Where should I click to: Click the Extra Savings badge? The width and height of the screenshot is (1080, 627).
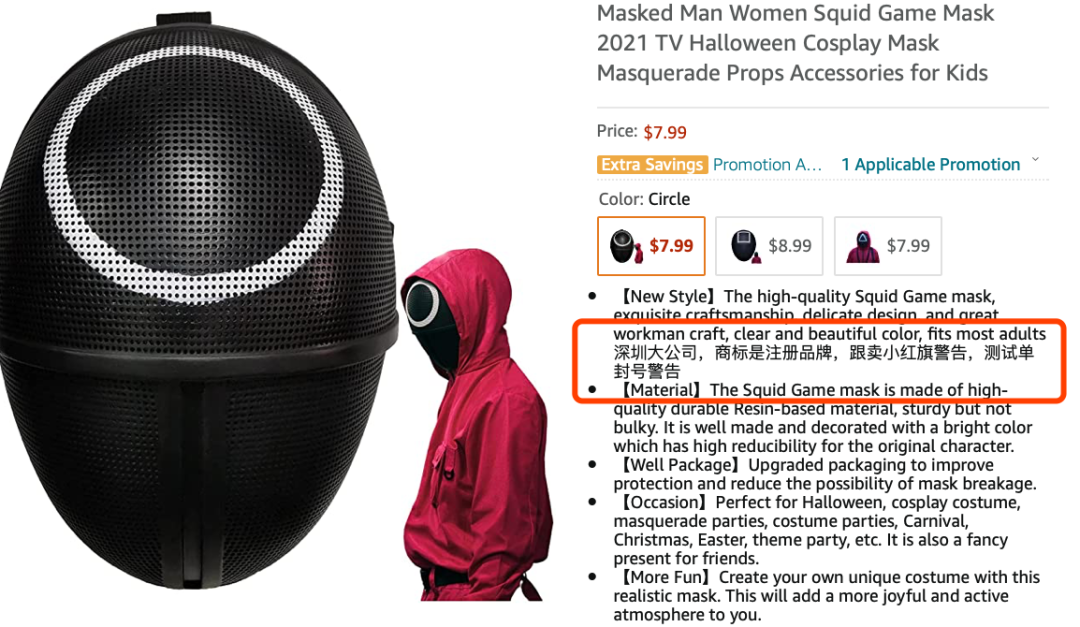point(652,165)
